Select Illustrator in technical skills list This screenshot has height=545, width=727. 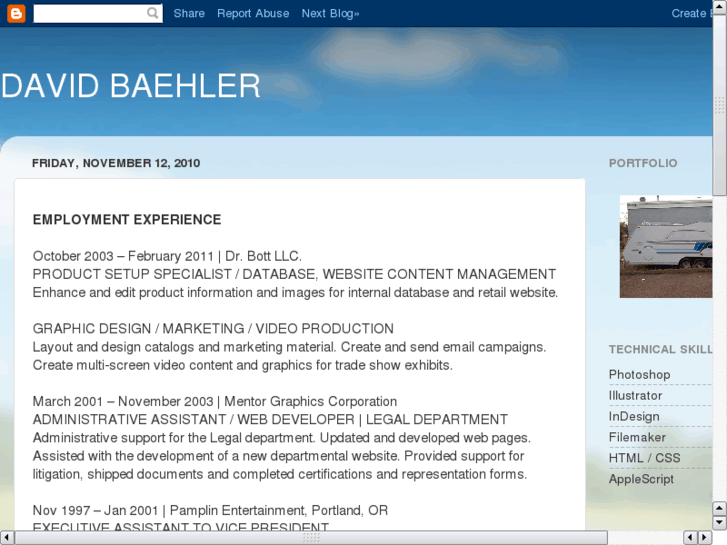(635, 396)
